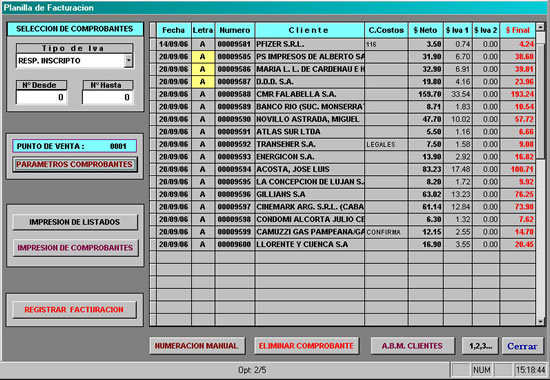Image resolution: width=550 pixels, height=380 pixels.
Task: Click the N° Desde input field
Action: point(41,97)
